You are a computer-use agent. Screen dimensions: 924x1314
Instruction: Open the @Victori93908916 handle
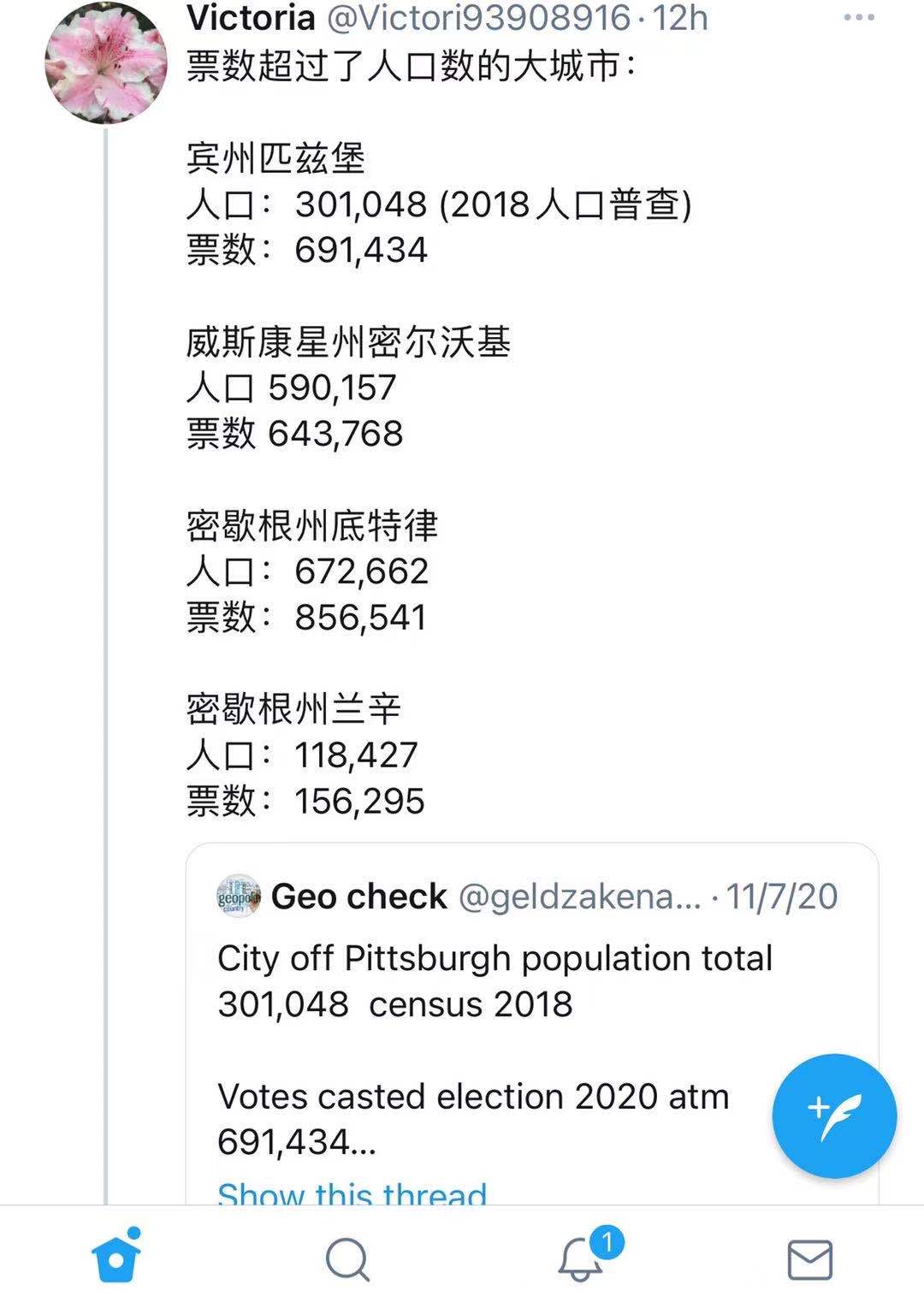point(479,18)
